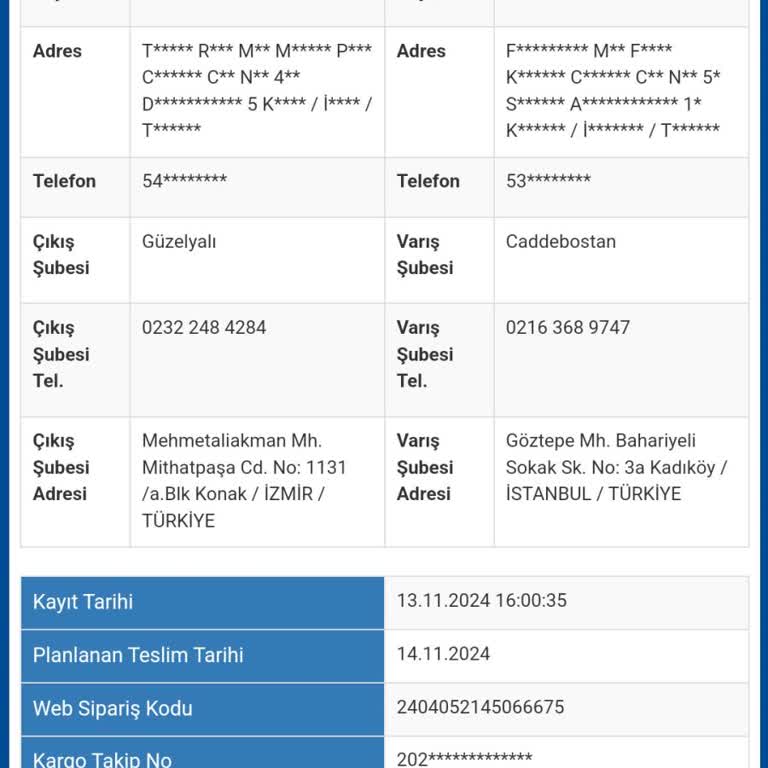This screenshot has height=768, width=768.
Task: Select the masked sender phone 54********
Action: tap(184, 181)
